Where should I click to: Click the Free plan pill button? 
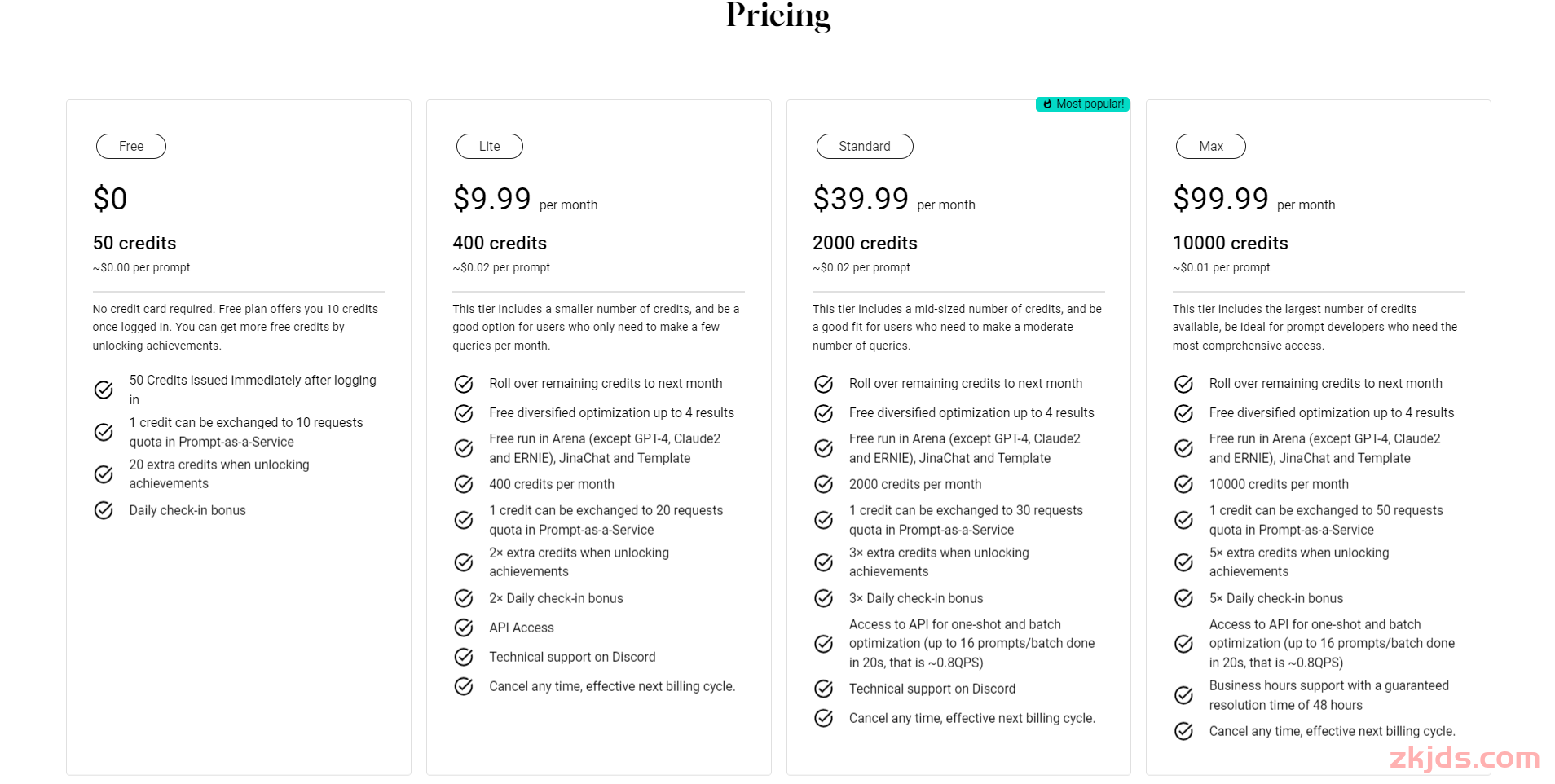tap(131, 147)
